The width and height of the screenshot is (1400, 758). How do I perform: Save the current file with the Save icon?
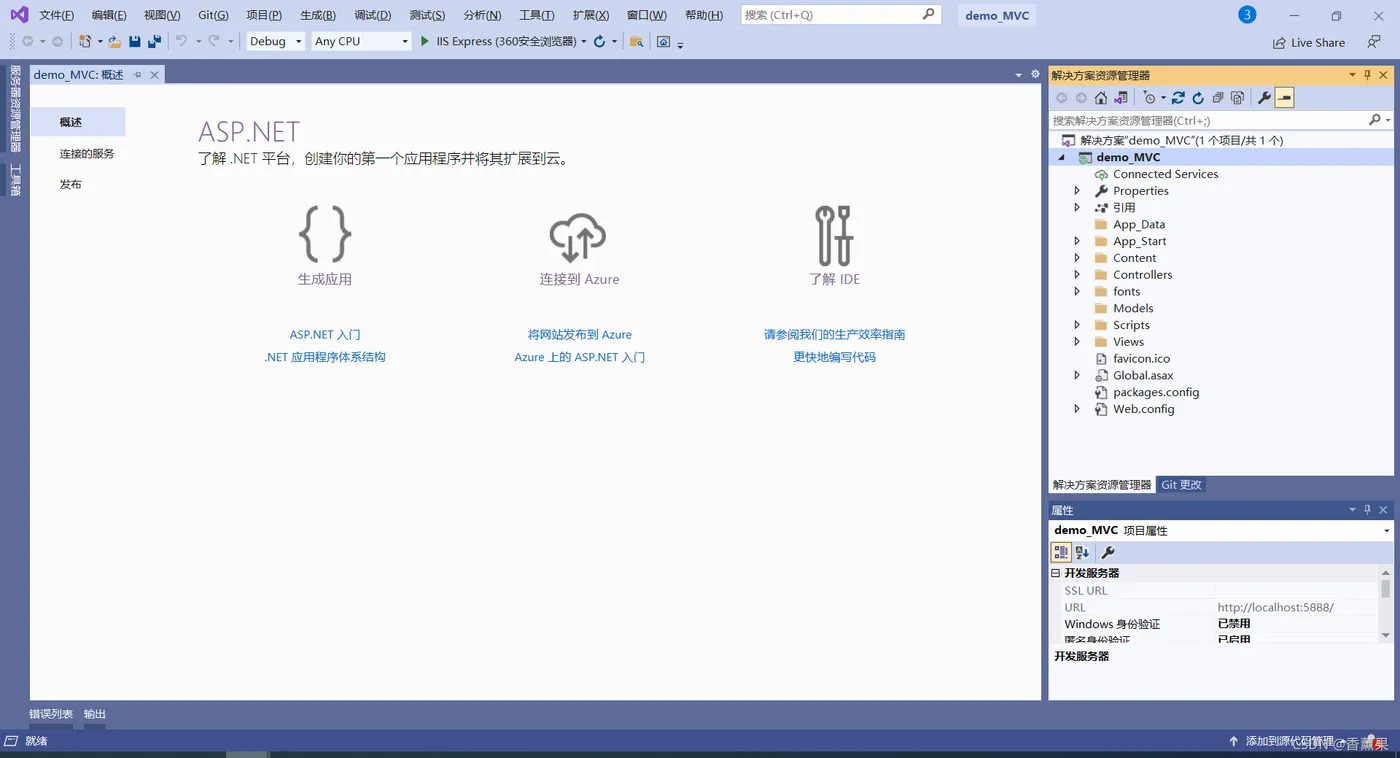pos(135,41)
